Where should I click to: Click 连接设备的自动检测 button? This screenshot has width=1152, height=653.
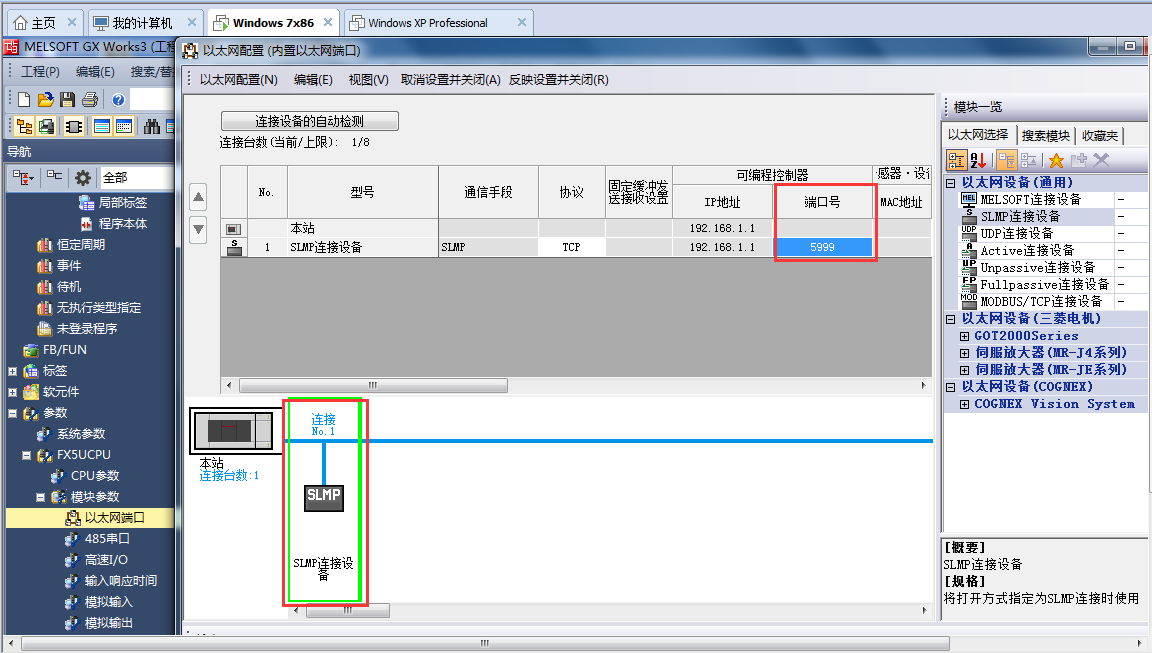(x=310, y=121)
